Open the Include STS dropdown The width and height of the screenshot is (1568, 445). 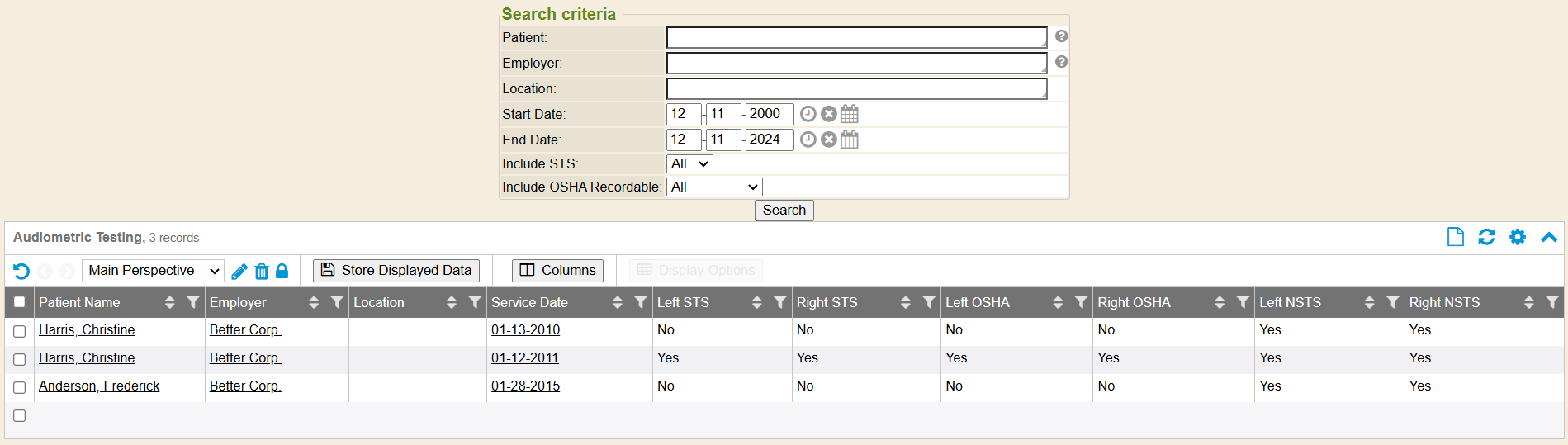[689, 163]
